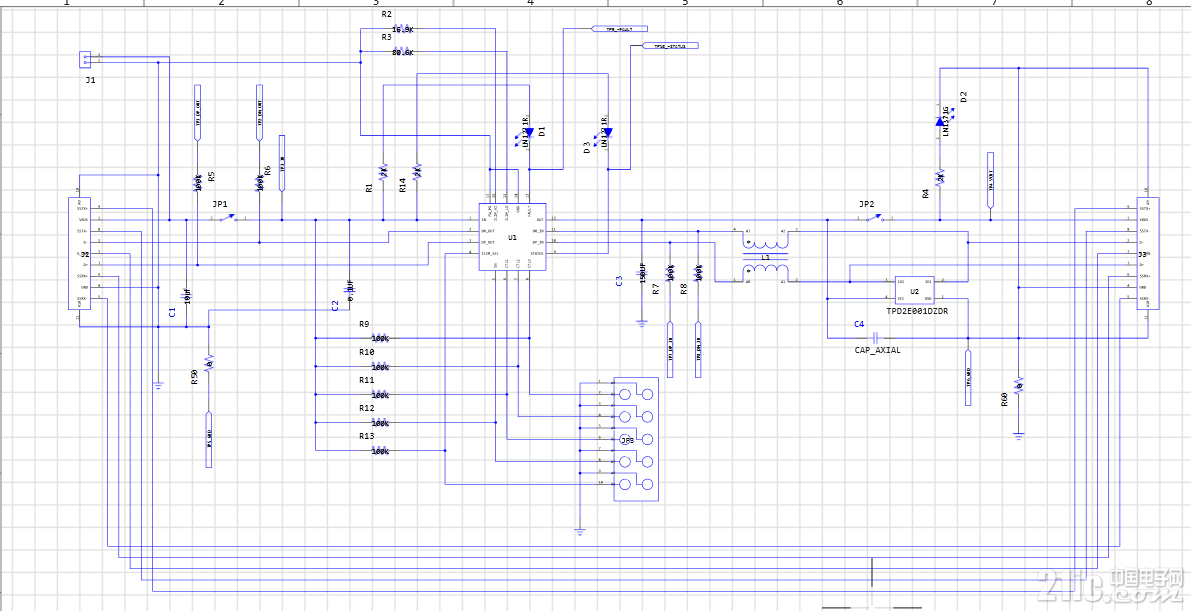Select the R10 100k resistor symbol
Screen dimensions: 1191x611
(380, 367)
